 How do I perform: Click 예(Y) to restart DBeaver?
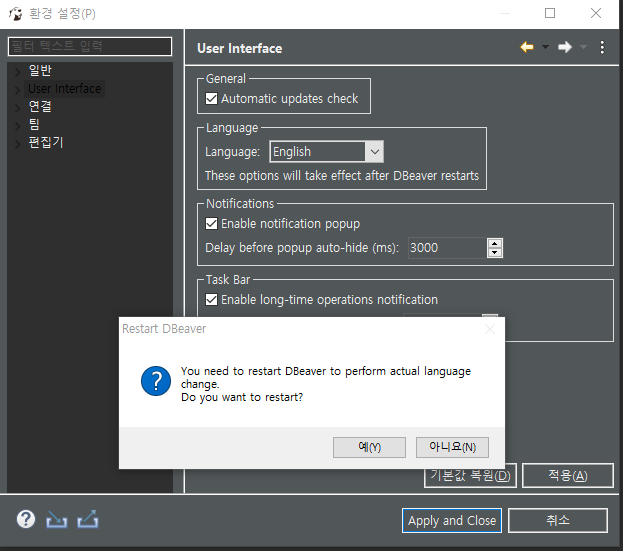tap(370, 447)
